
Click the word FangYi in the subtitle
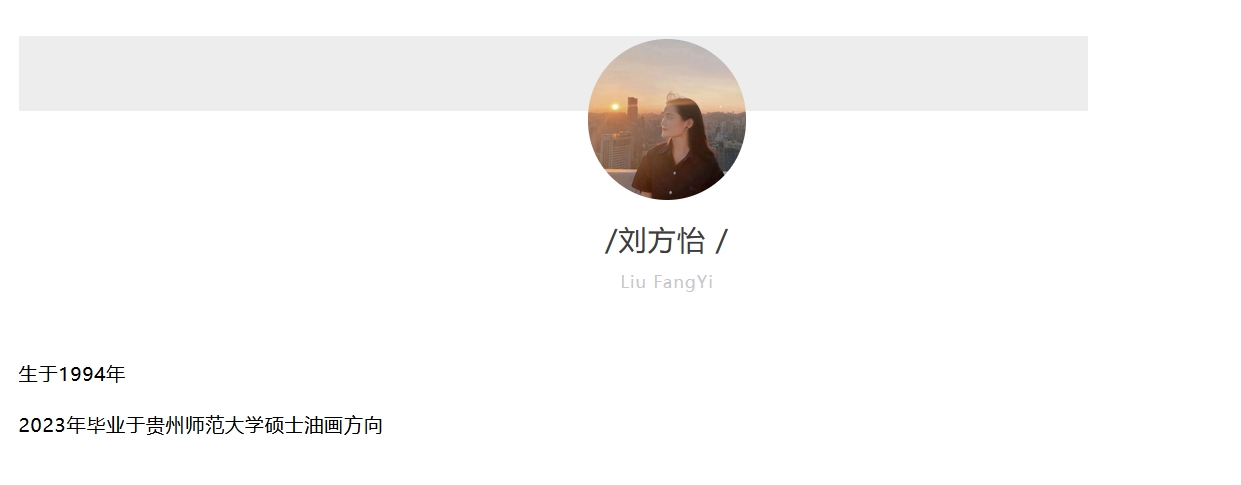coord(683,282)
